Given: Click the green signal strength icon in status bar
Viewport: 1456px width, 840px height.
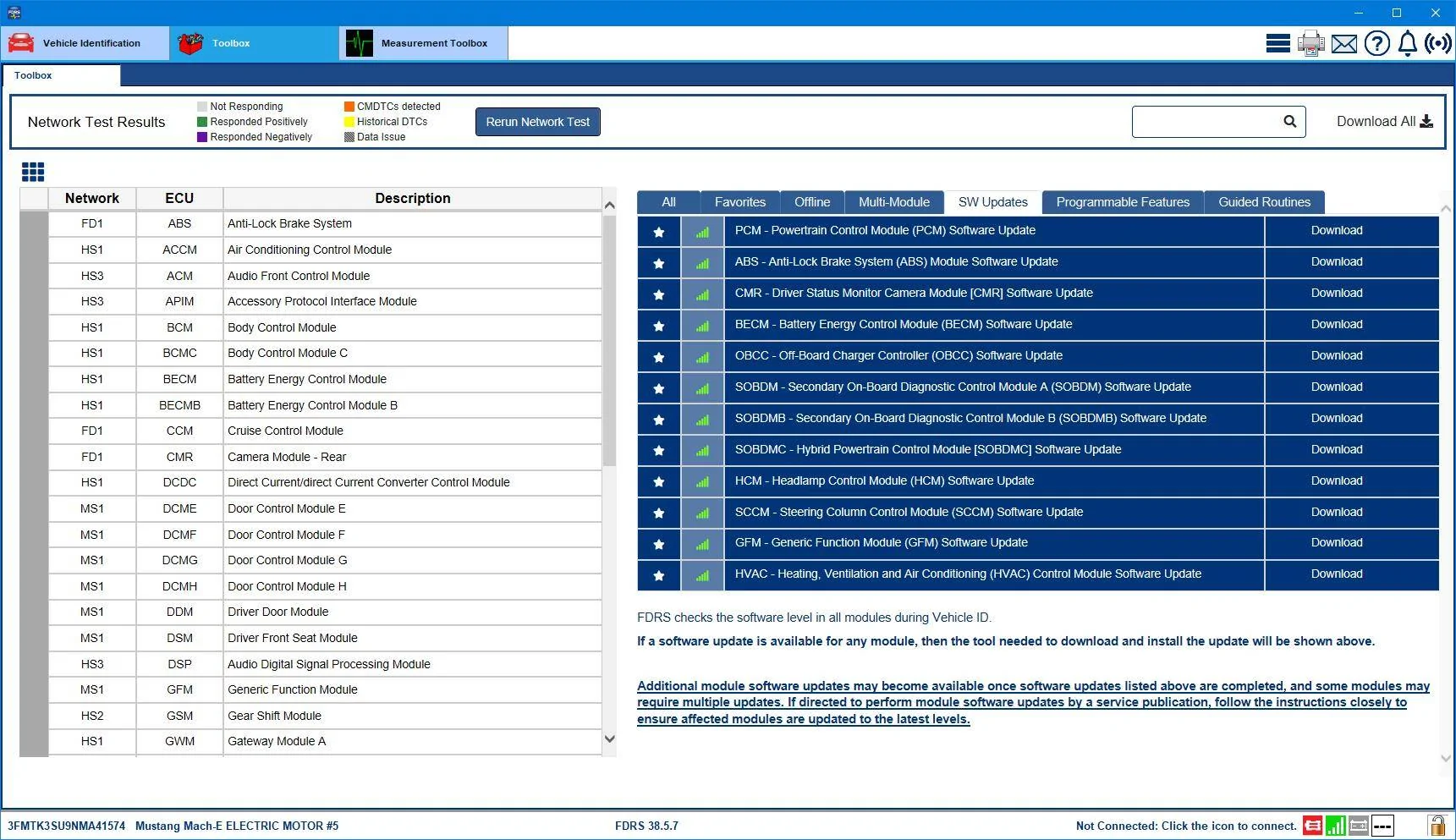Looking at the screenshot, I should point(1336,826).
